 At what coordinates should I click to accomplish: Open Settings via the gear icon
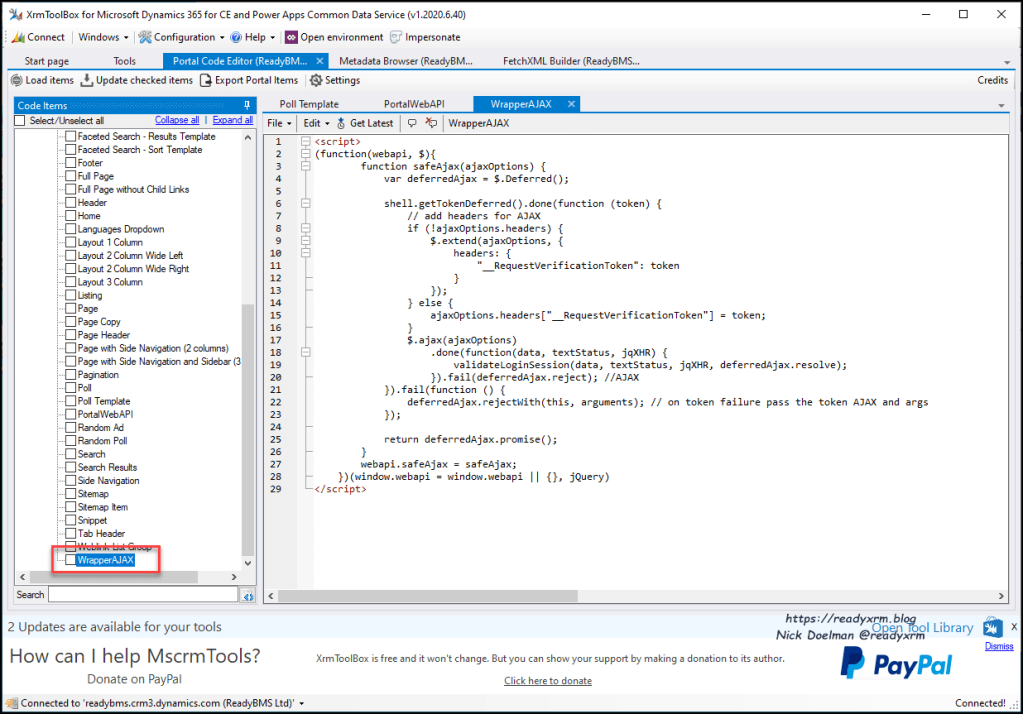click(x=316, y=80)
